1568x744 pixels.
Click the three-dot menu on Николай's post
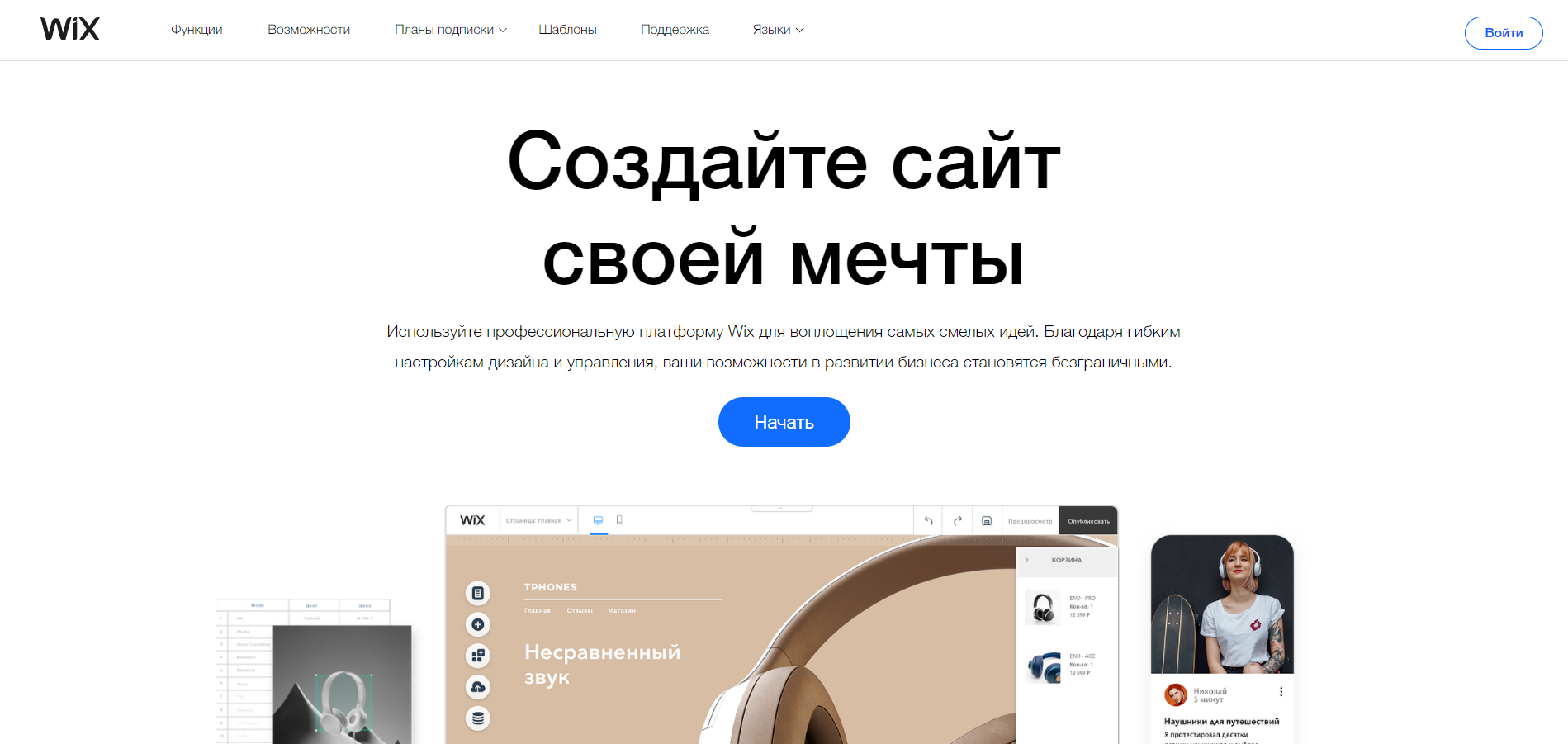point(1281,690)
